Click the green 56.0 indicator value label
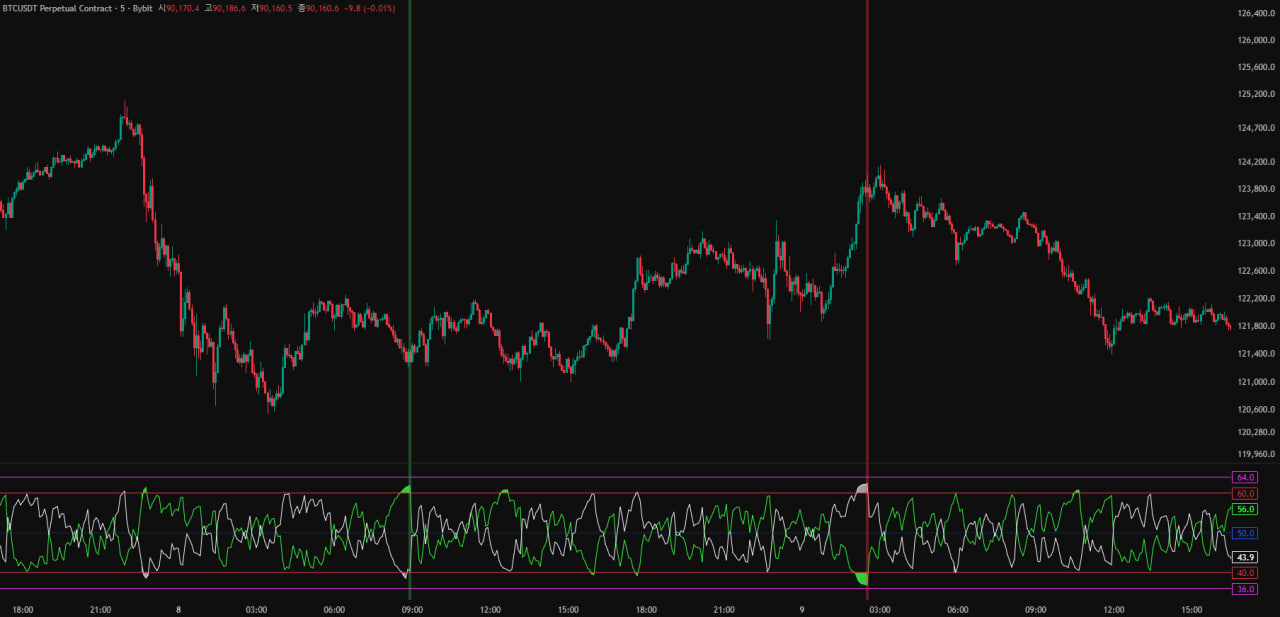The height and width of the screenshot is (617, 1280). coord(1245,509)
